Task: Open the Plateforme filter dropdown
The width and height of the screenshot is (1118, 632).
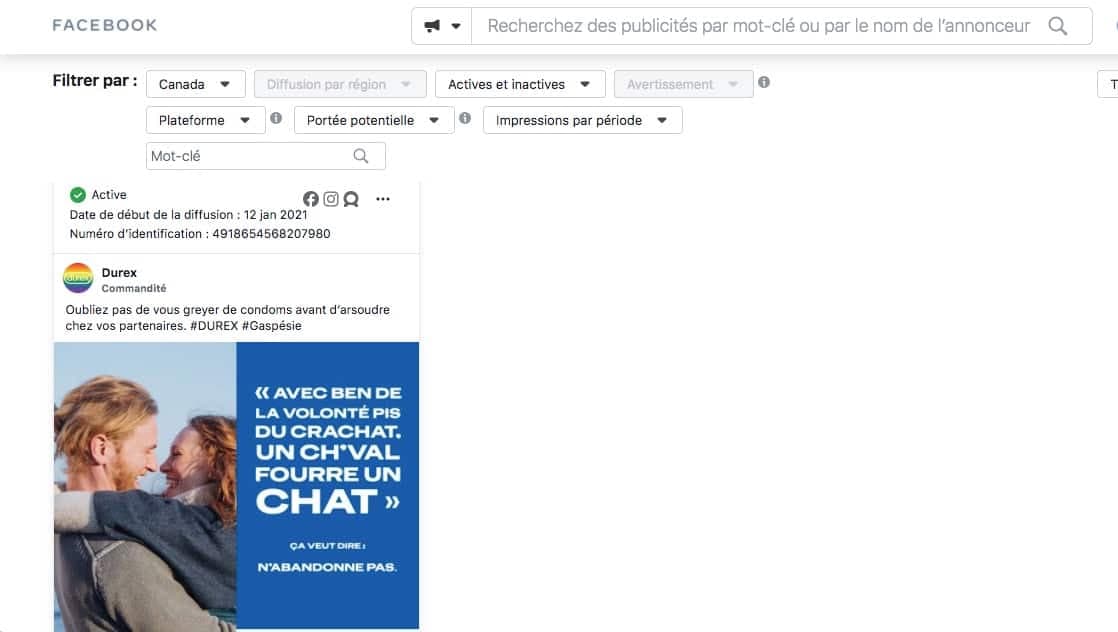Action: [x=205, y=120]
